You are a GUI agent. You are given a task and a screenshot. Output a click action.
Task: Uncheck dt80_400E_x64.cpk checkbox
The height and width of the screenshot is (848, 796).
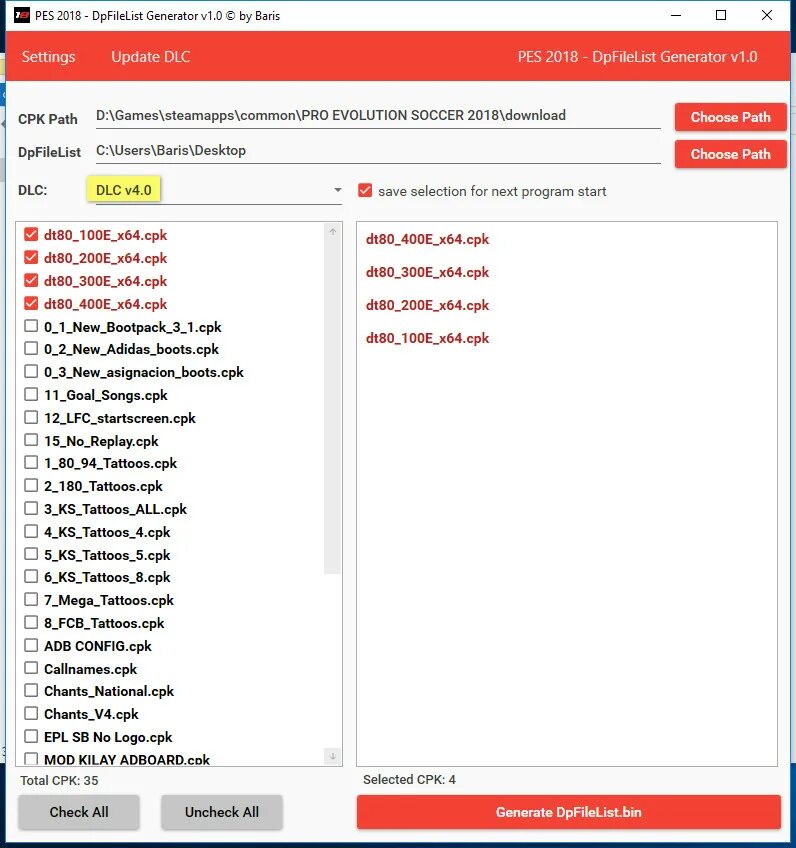(x=31, y=303)
